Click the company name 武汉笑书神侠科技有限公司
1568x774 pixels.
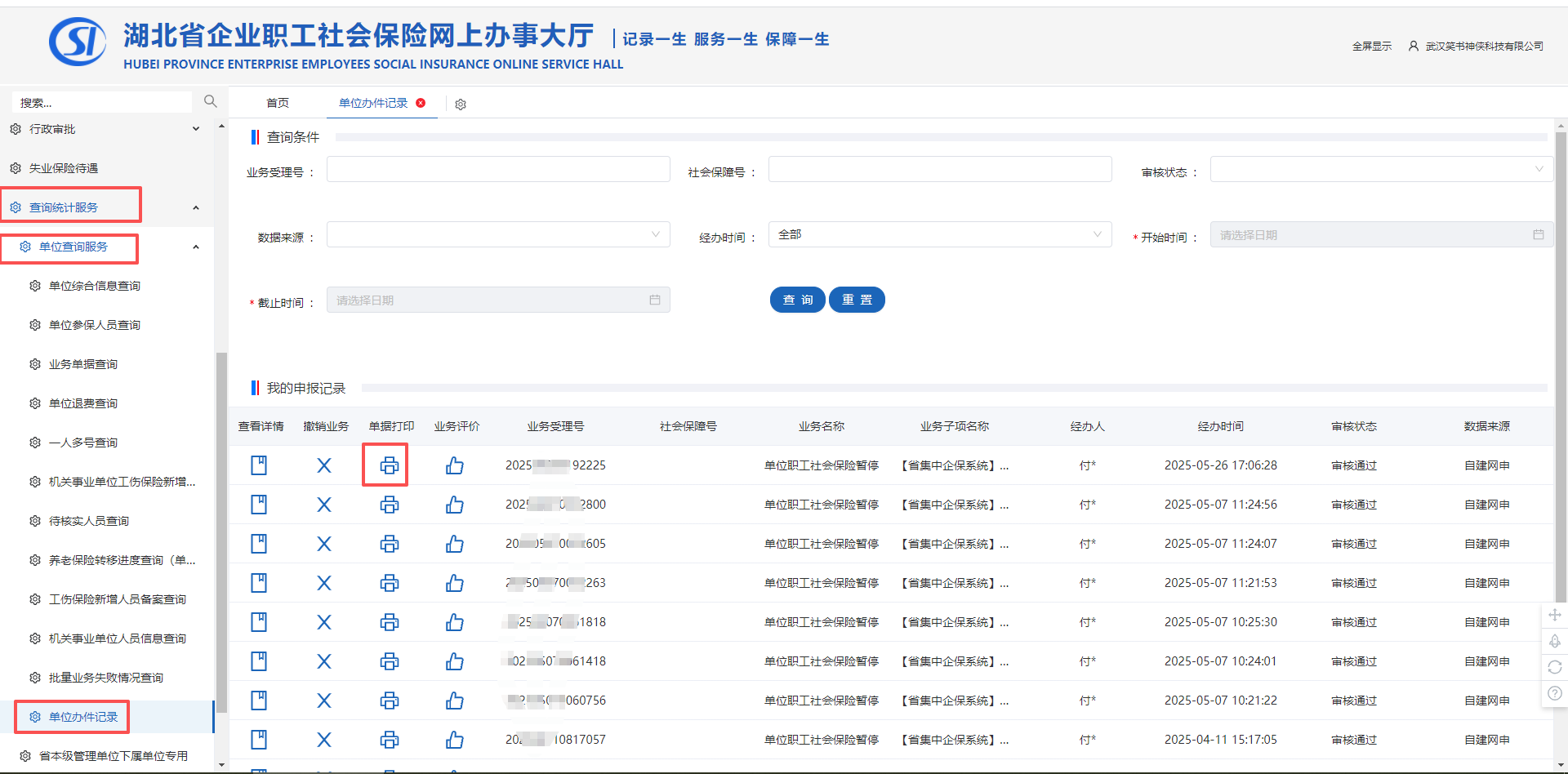tap(1485, 47)
